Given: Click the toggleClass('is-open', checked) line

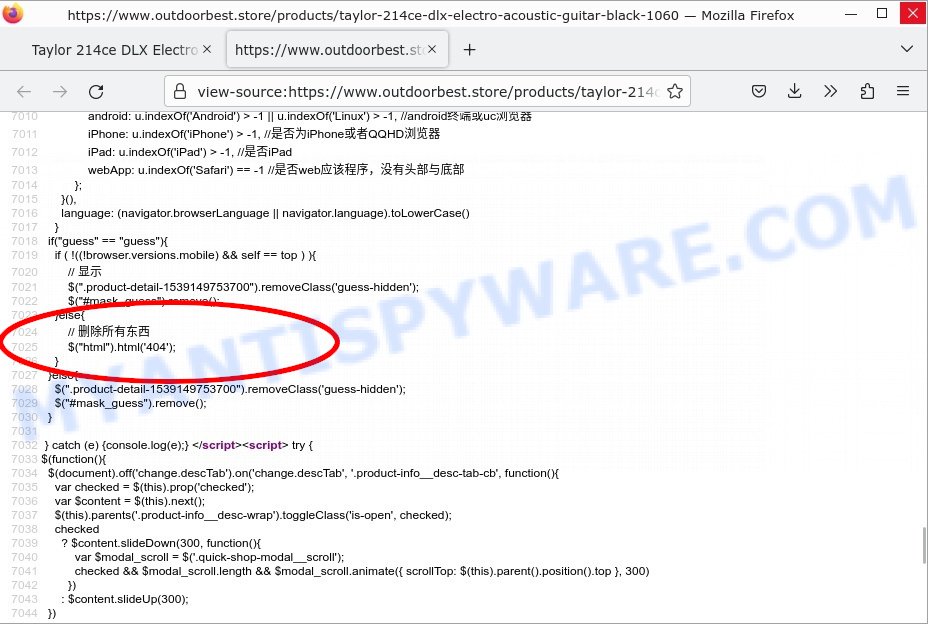Looking at the screenshot, I should pyautogui.click(x=253, y=515).
